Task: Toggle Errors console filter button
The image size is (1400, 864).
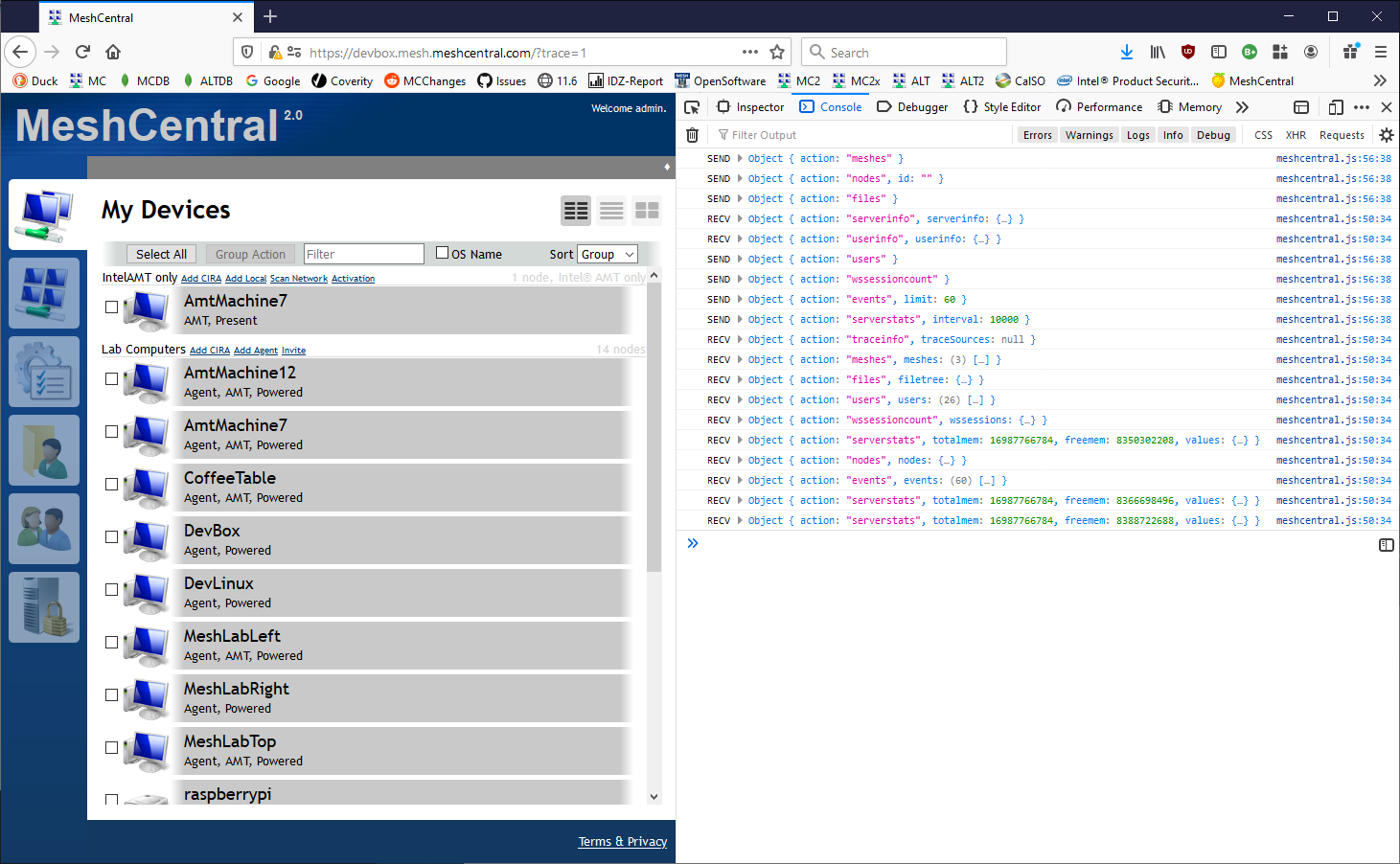Action: coord(1038,135)
